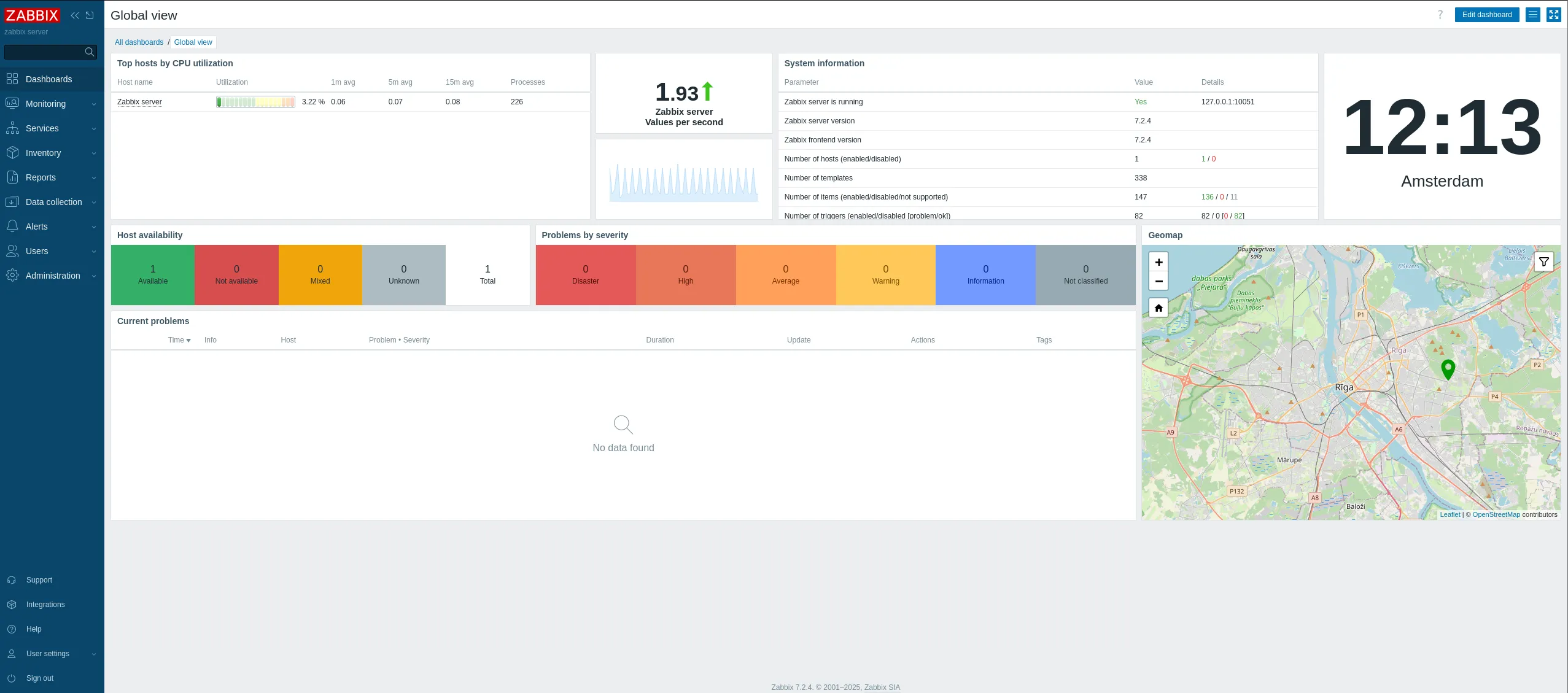The image size is (1568, 693).
Task: Click the green Available host tile
Action: [153, 275]
